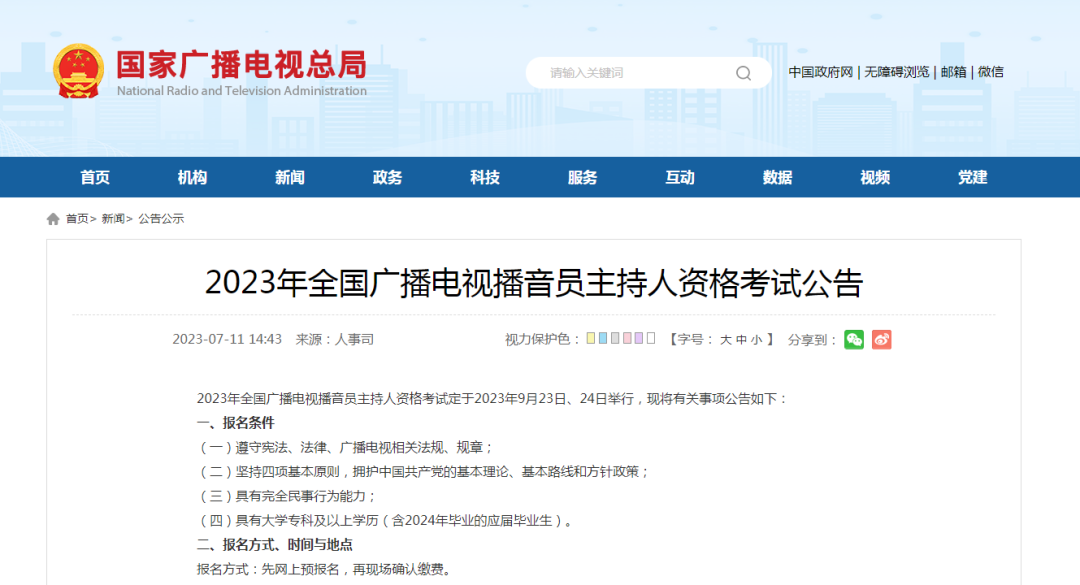Click the 无障碍浏览 accessibility link
Viewport: 1080px width, 585px height.
(897, 72)
